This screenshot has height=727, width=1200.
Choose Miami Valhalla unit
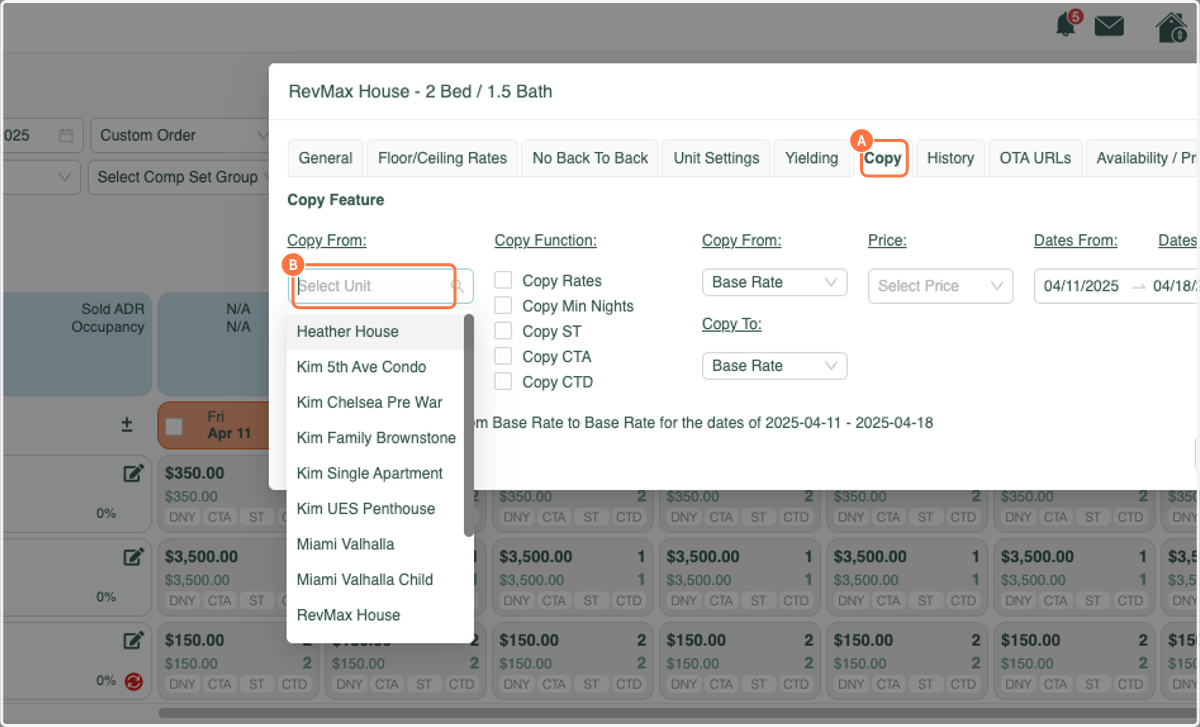click(x=375, y=544)
